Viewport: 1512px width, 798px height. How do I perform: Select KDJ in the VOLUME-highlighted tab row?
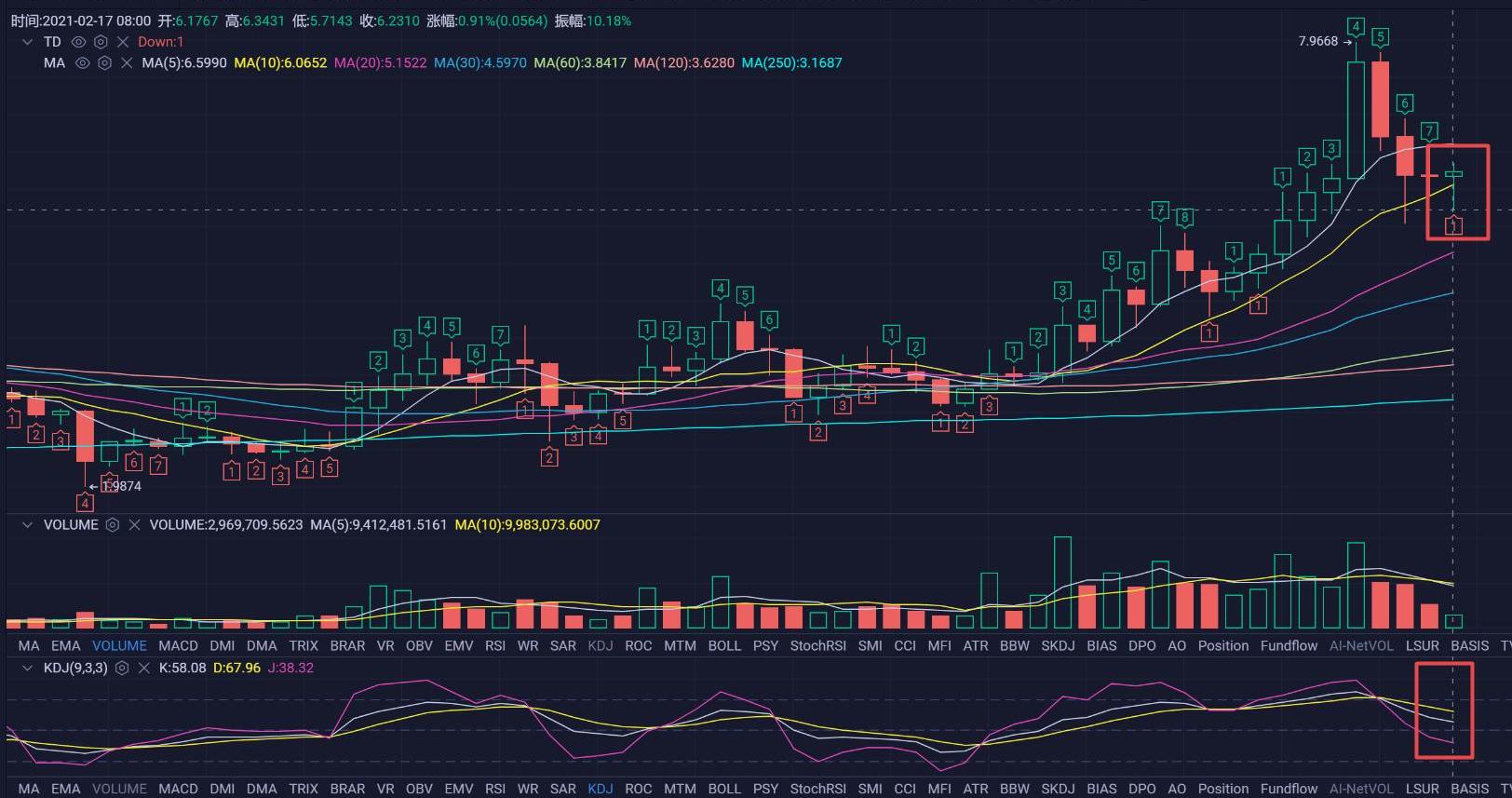point(601,645)
